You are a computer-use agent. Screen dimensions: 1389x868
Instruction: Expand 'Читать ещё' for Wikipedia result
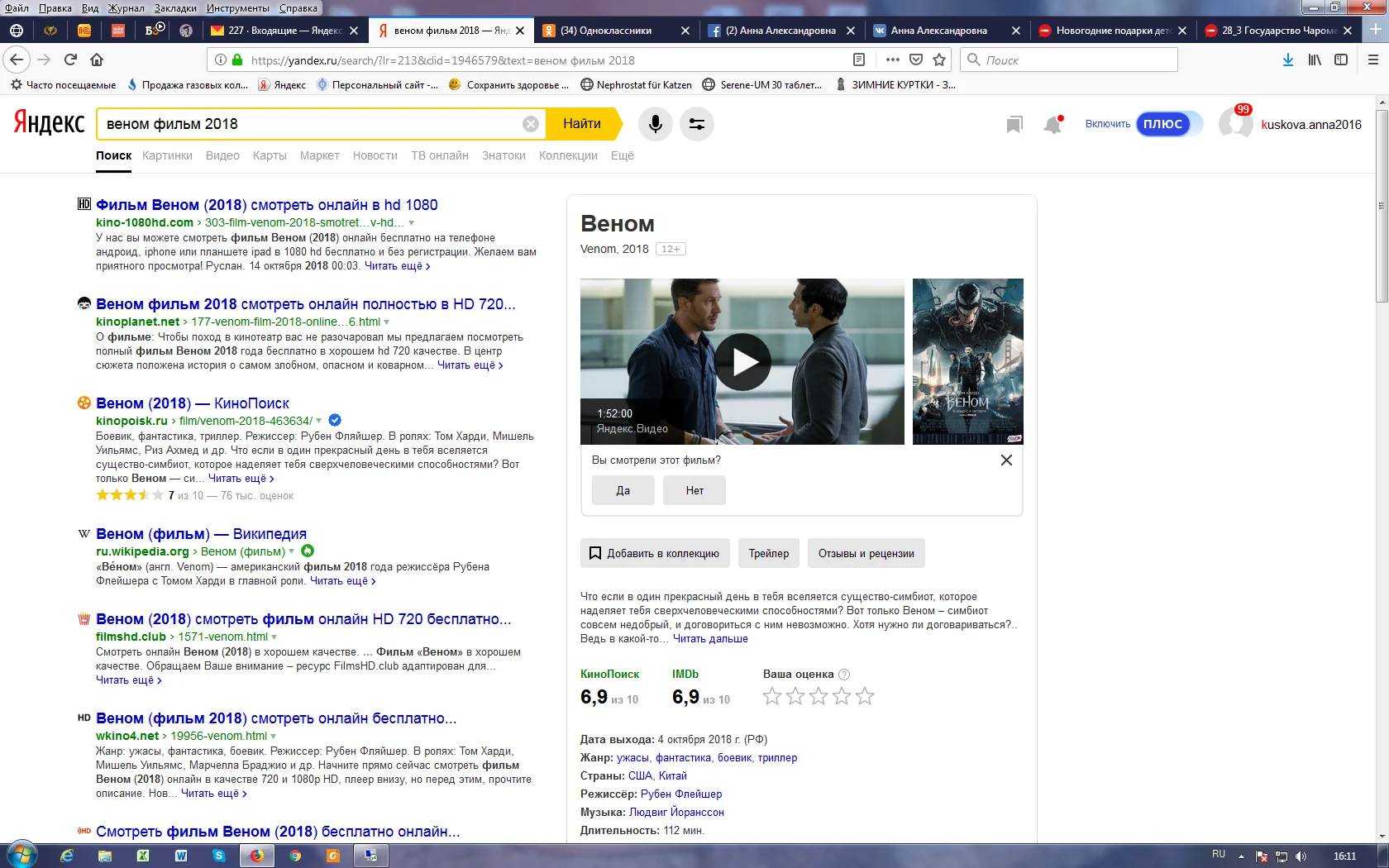342,581
